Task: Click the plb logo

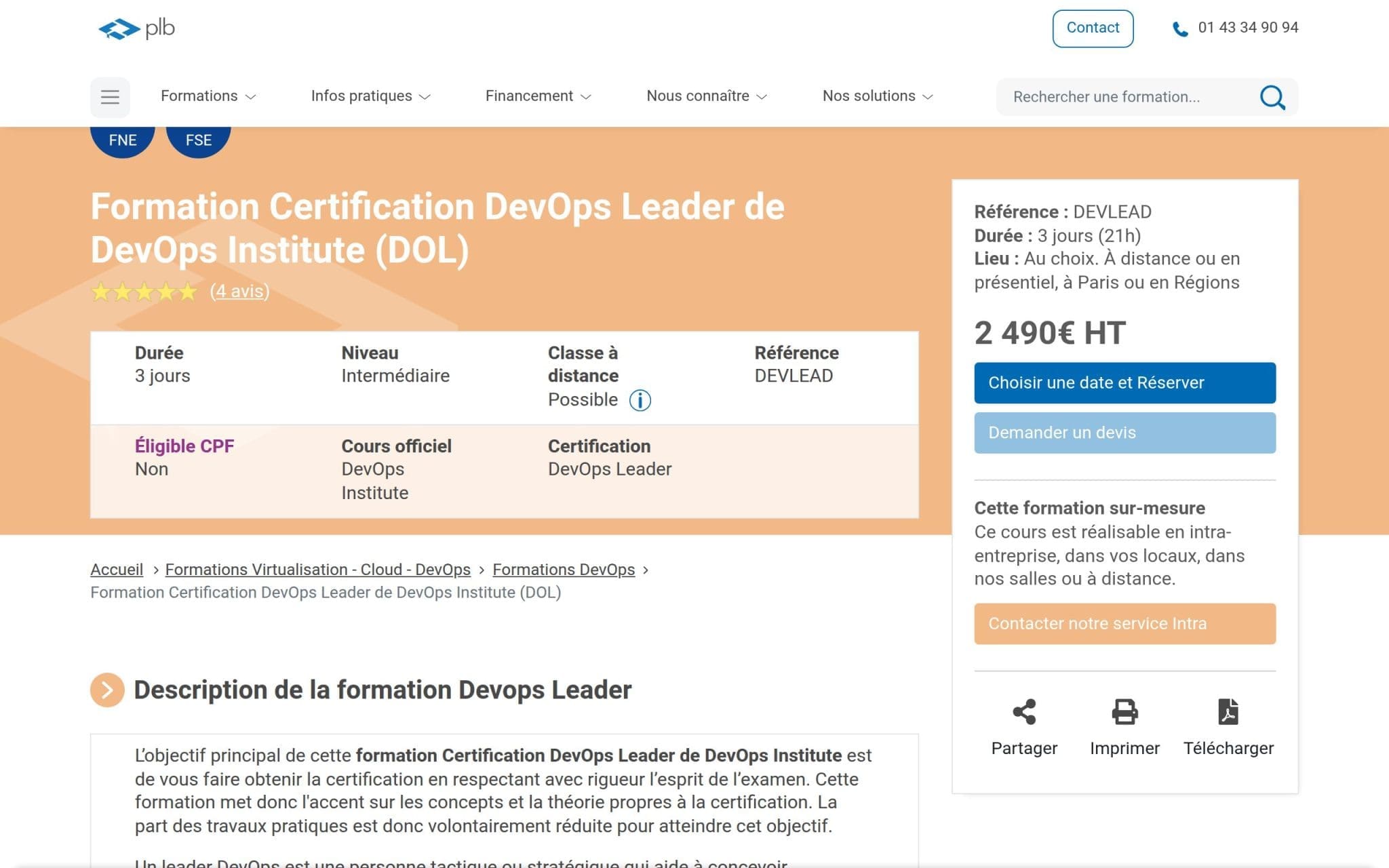Action: [135, 28]
